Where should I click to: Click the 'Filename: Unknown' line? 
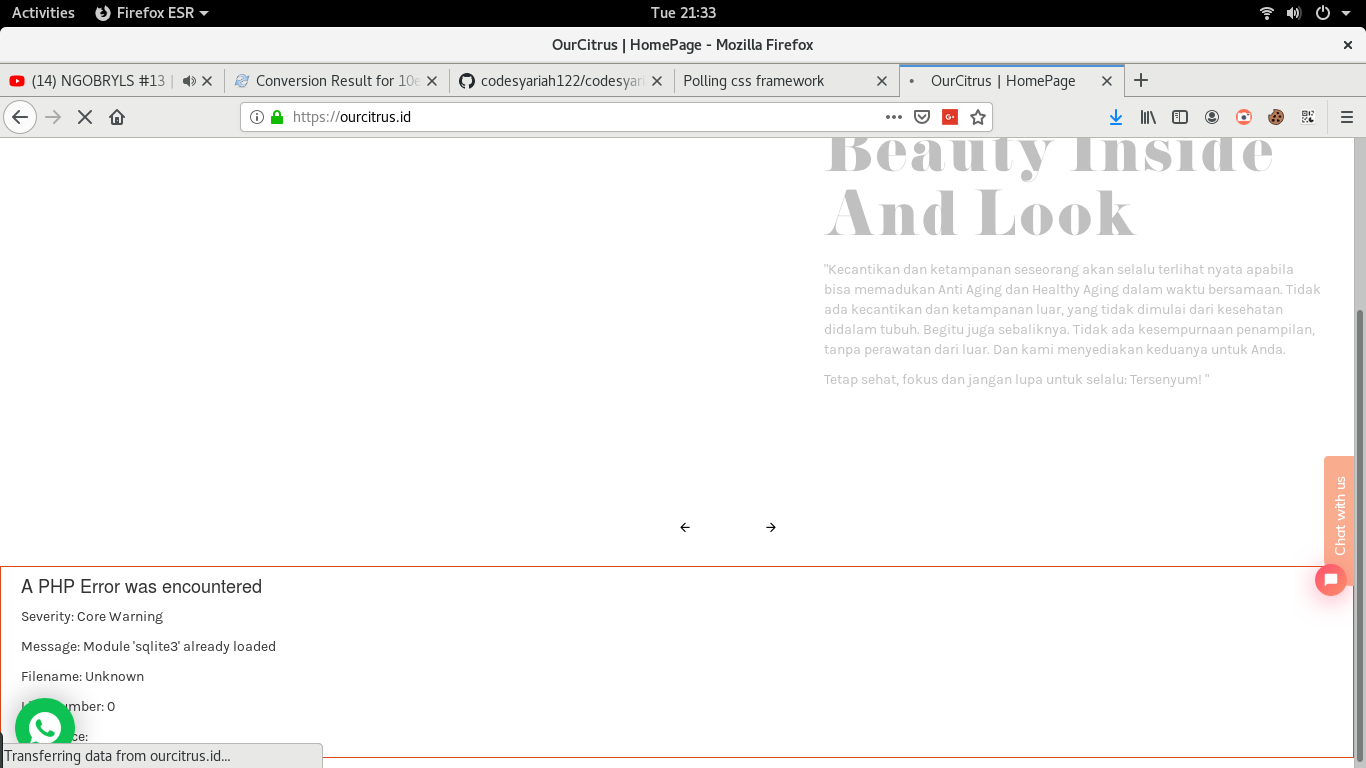click(x=83, y=676)
